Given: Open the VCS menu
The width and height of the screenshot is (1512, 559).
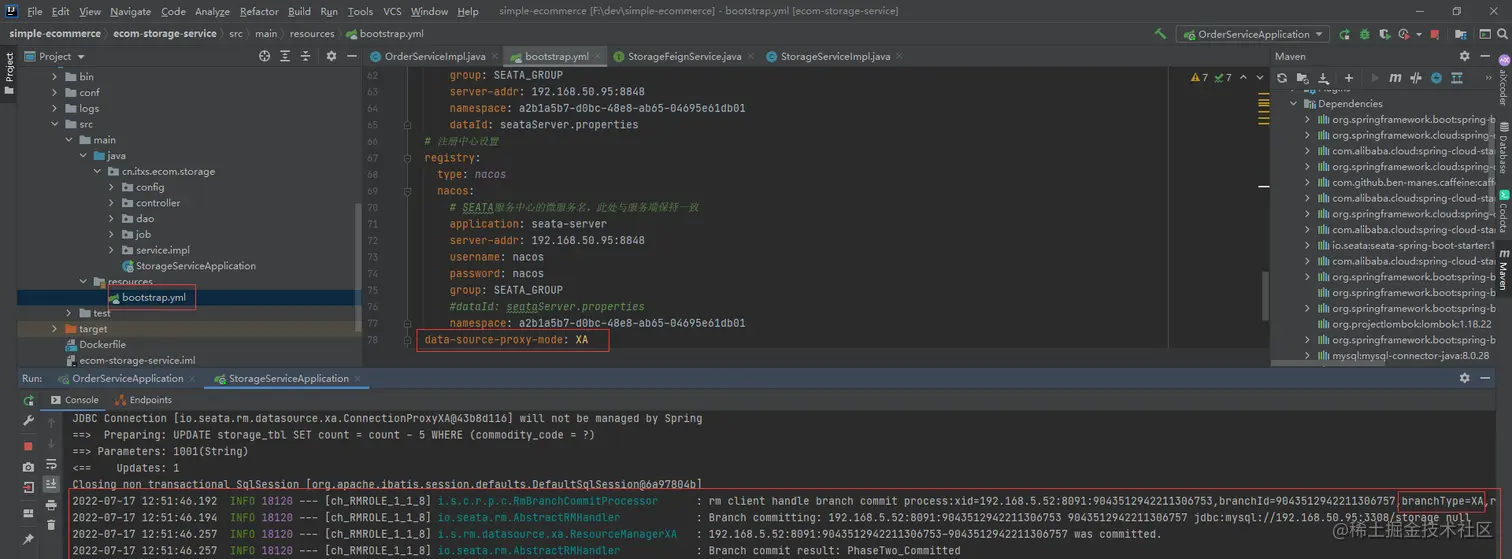Looking at the screenshot, I should tap(392, 11).
